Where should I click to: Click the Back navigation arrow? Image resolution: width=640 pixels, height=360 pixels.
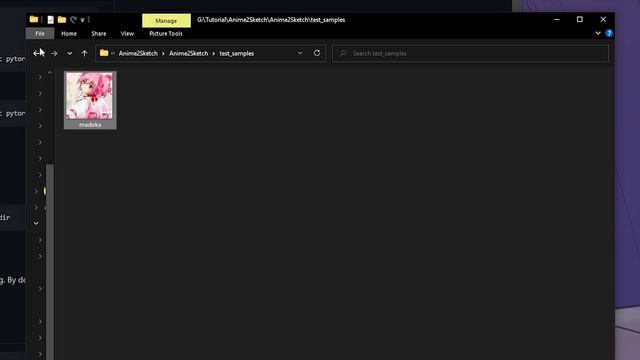click(38, 53)
